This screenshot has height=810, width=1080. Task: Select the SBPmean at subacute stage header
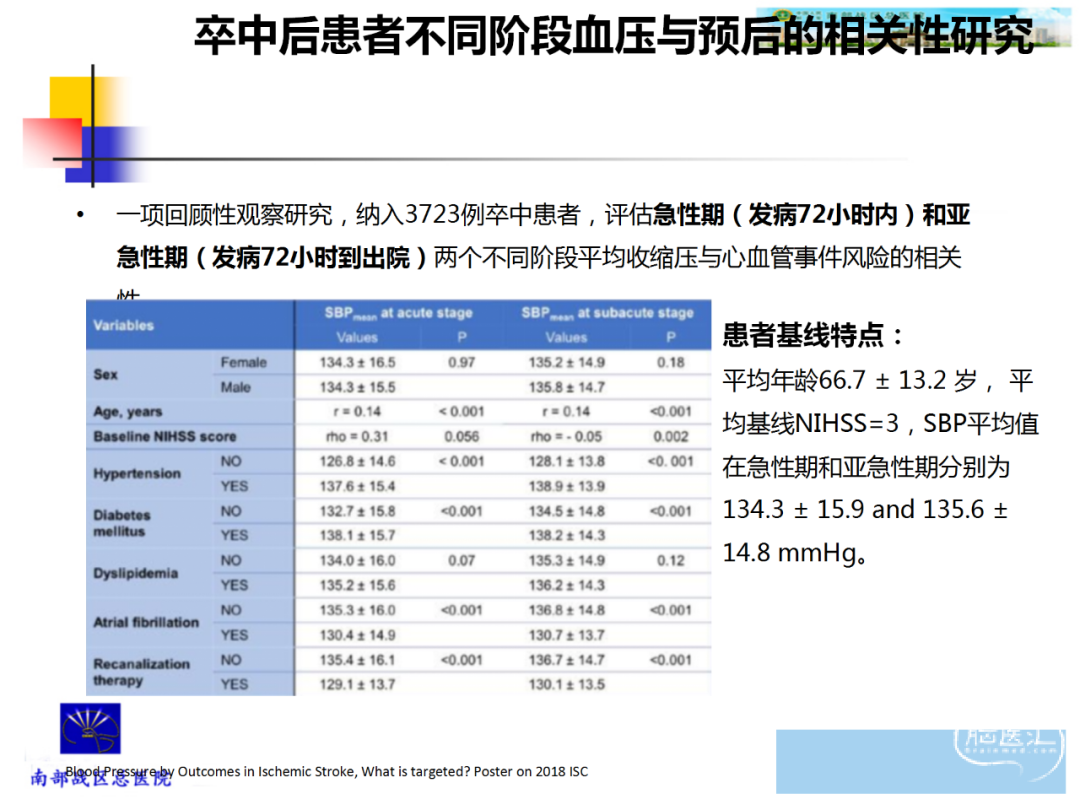pos(607,313)
